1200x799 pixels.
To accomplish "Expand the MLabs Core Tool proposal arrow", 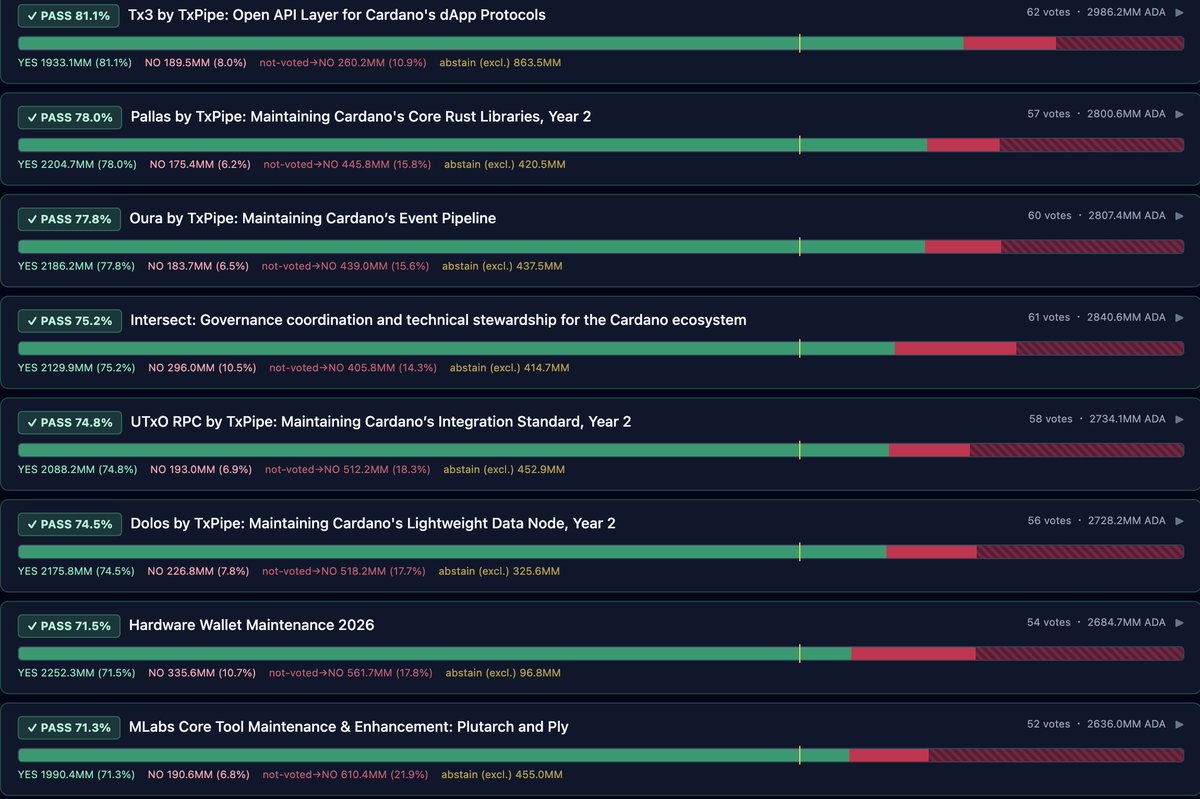I will pyautogui.click(x=1179, y=724).
